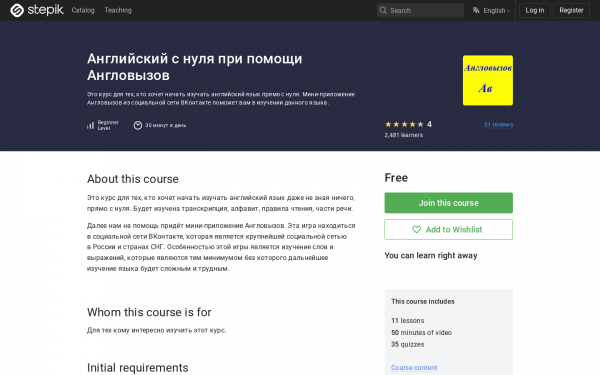600x375 pixels.
Task: Click the 30 минут в день text
Action: coord(165,125)
